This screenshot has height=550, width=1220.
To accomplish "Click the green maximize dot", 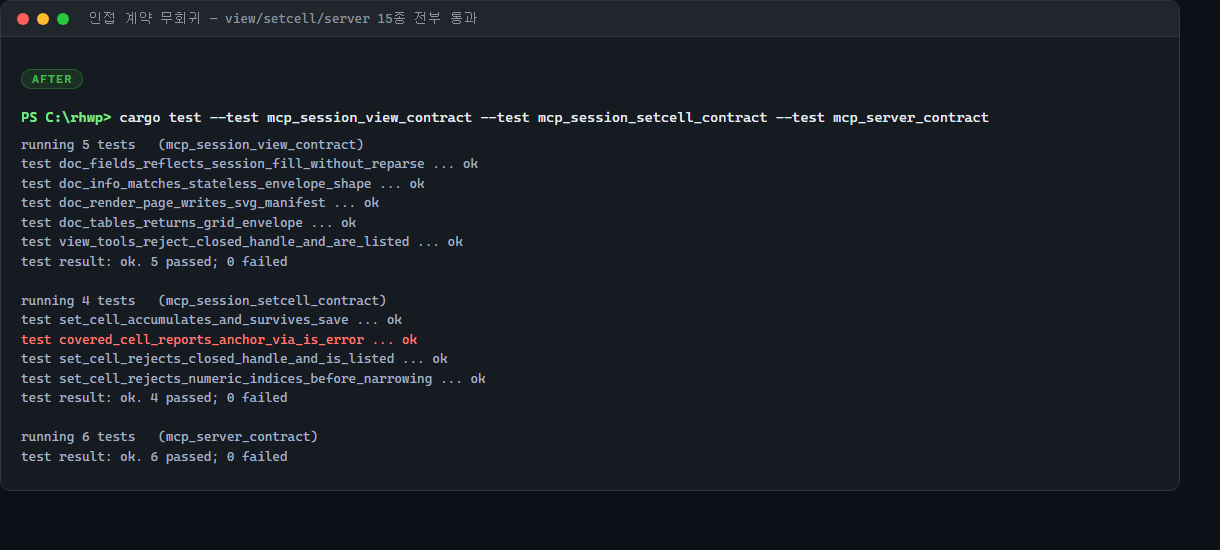I will coord(63,19).
